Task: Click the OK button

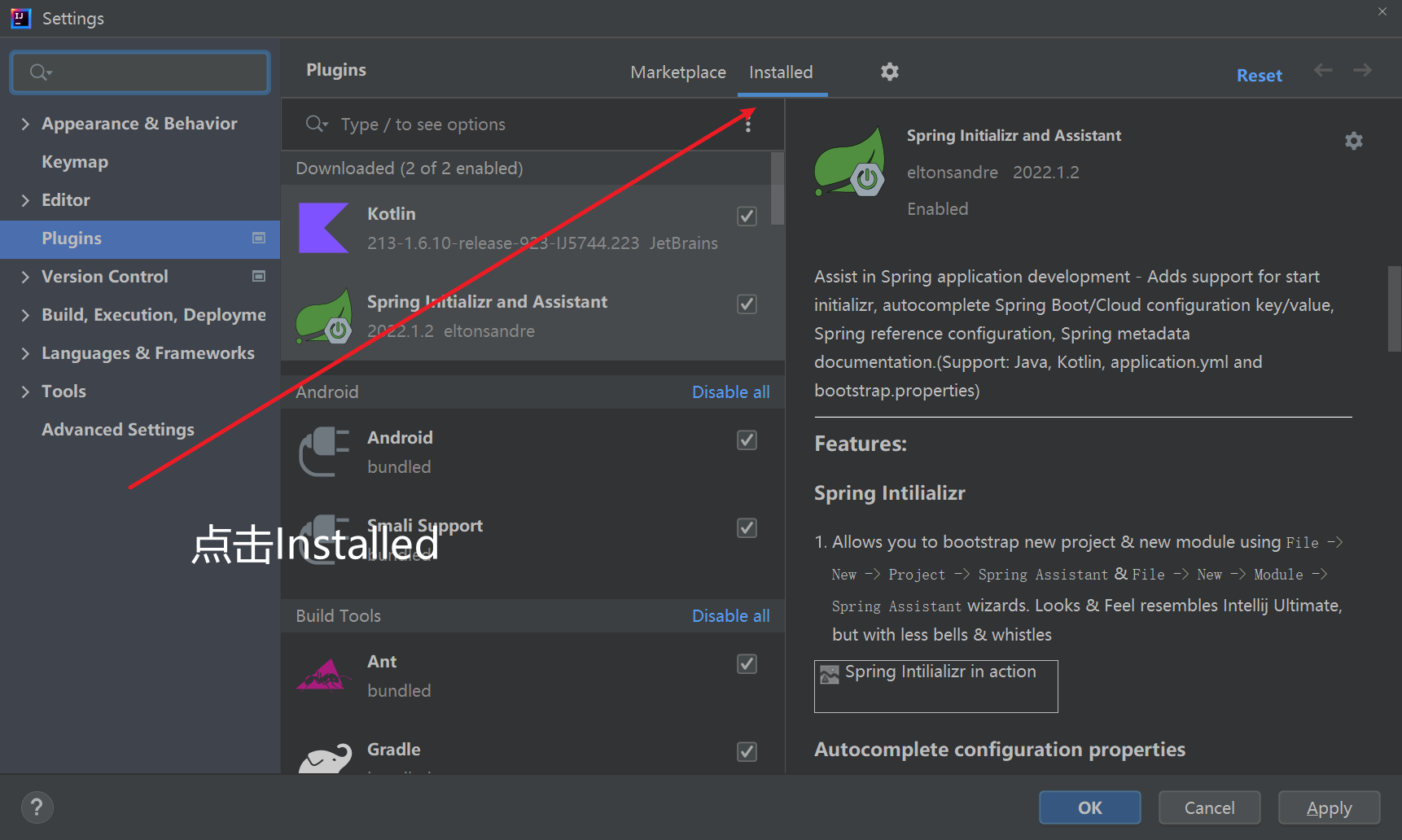Action: click(1089, 807)
